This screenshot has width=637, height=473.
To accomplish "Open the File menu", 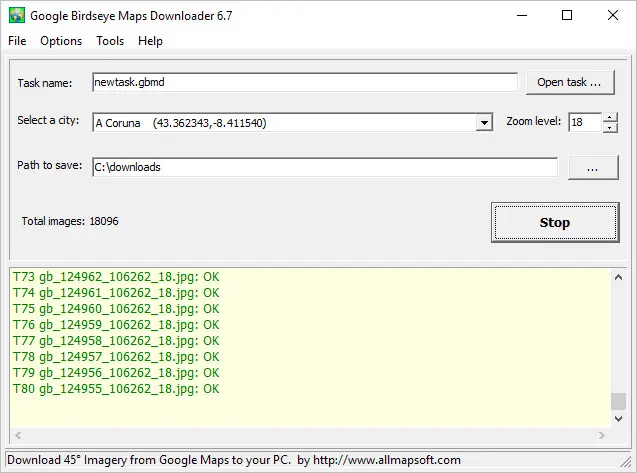I will [17, 41].
